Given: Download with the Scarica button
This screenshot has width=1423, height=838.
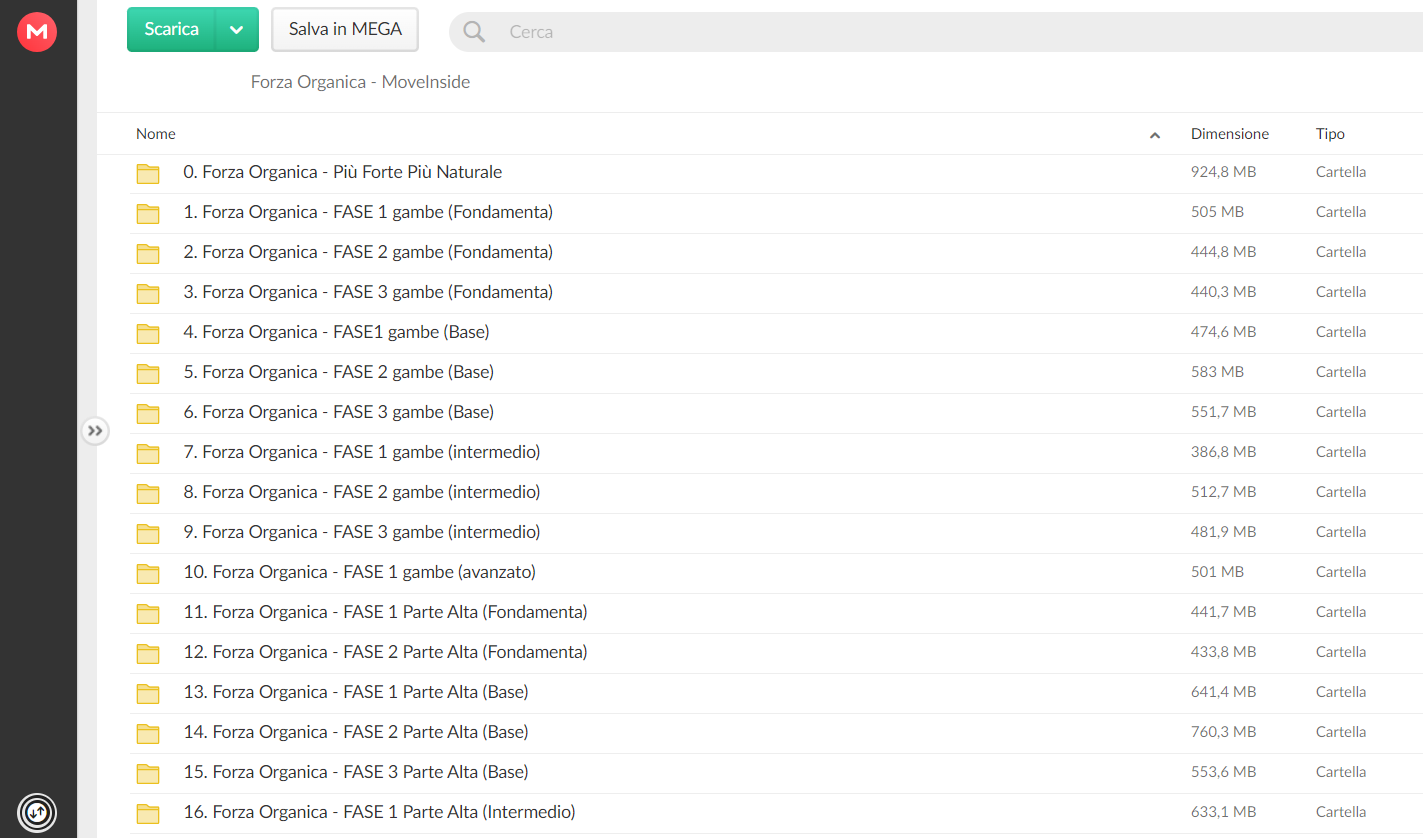Looking at the screenshot, I should pyautogui.click(x=172, y=30).
